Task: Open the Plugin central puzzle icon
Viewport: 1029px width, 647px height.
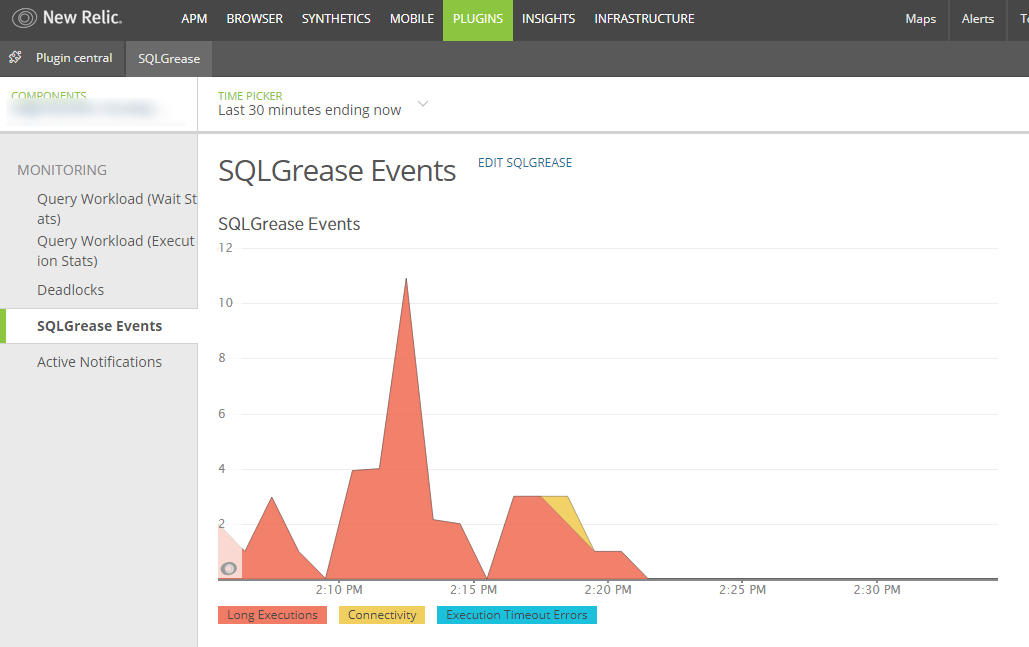Action: pos(15,57)
